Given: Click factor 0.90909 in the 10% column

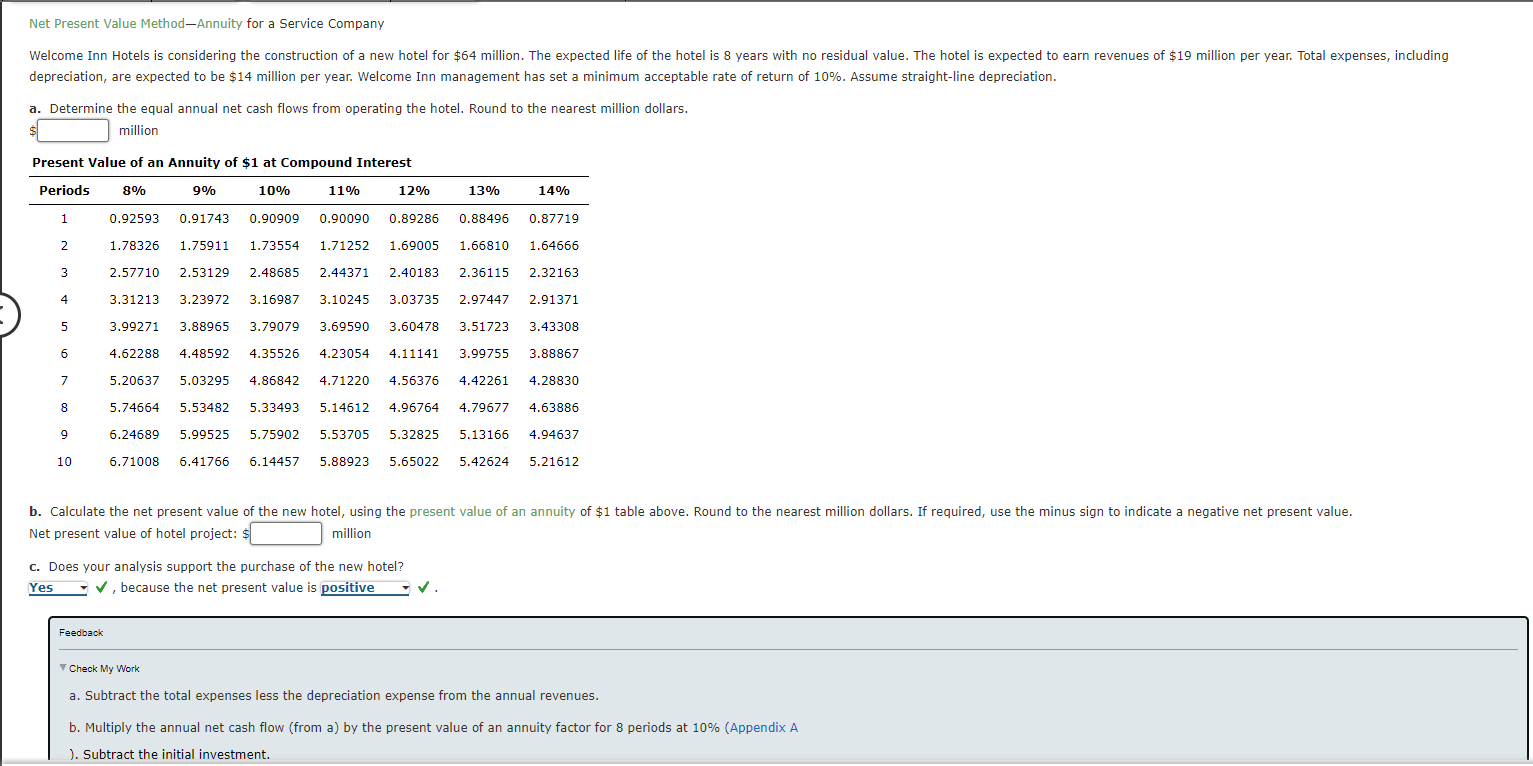Looking at the screenshot, I should [274, 218].
